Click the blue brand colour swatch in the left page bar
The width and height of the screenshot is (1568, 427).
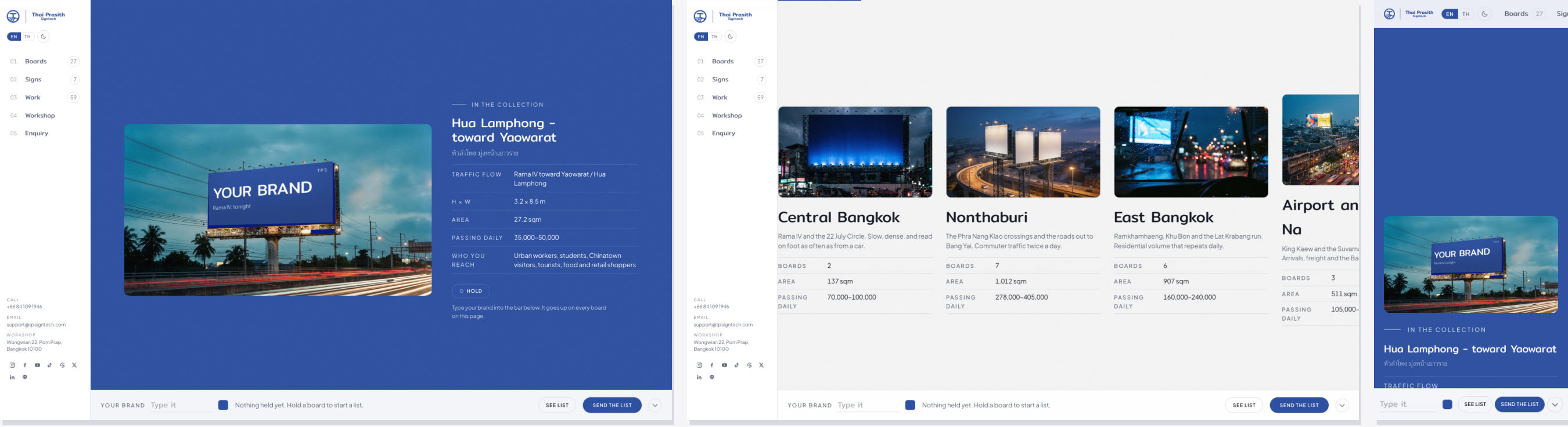[x=224, y=405]
